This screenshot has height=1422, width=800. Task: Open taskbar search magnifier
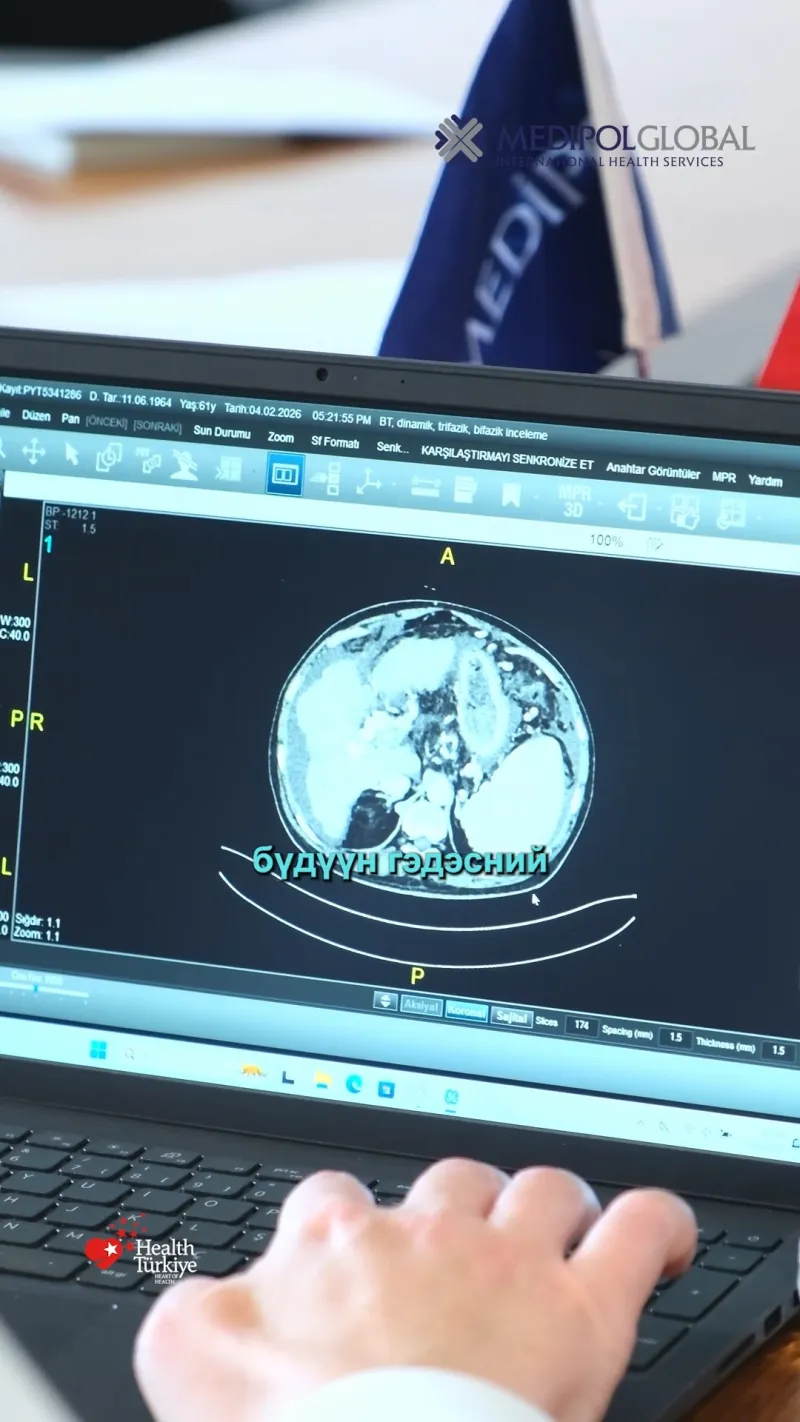130,1054
